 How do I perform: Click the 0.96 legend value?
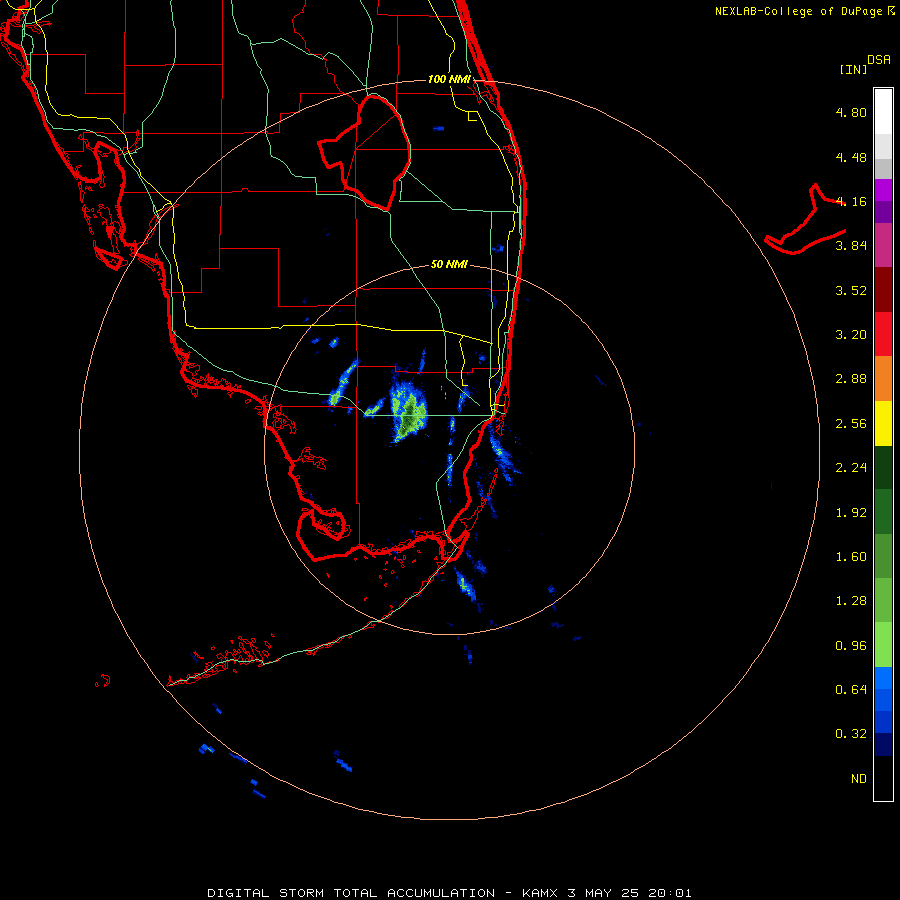[x=851, y=646]
